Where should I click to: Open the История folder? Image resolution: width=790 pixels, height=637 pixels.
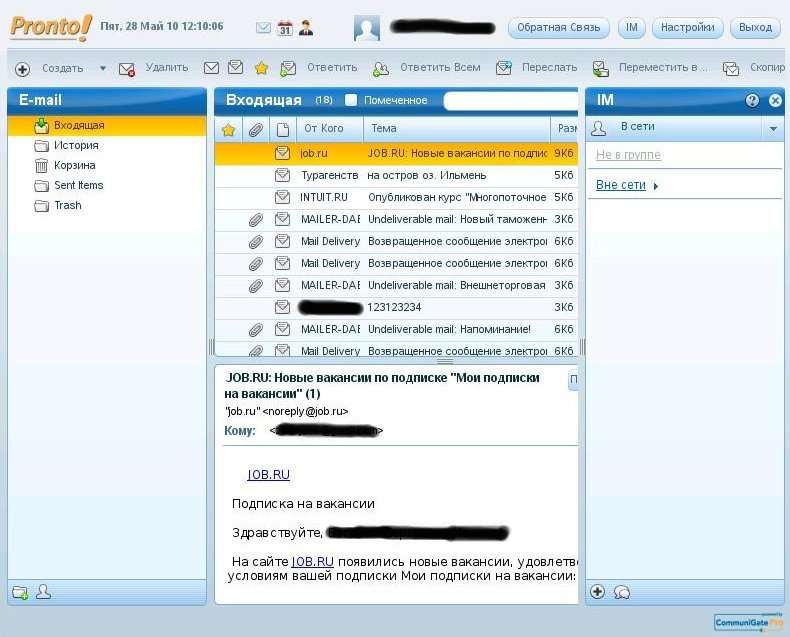[107, 146]
